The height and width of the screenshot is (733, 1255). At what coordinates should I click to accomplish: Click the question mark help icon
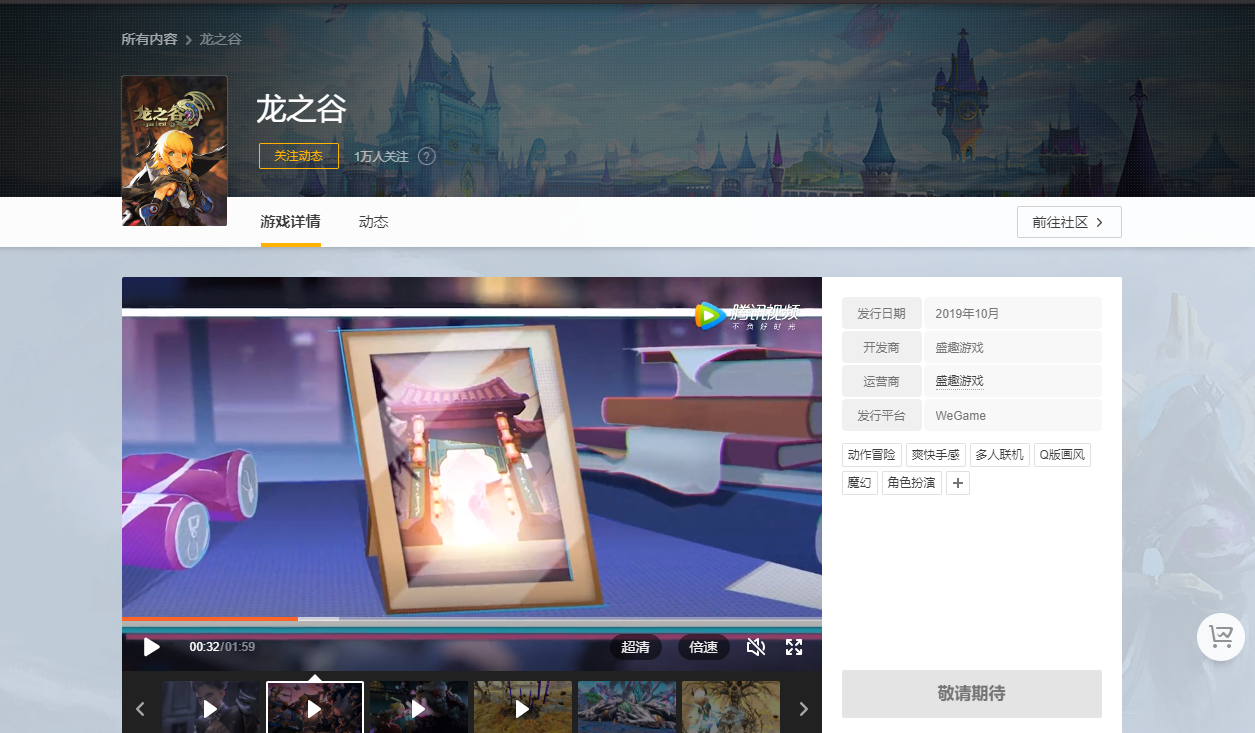(427, 157)
